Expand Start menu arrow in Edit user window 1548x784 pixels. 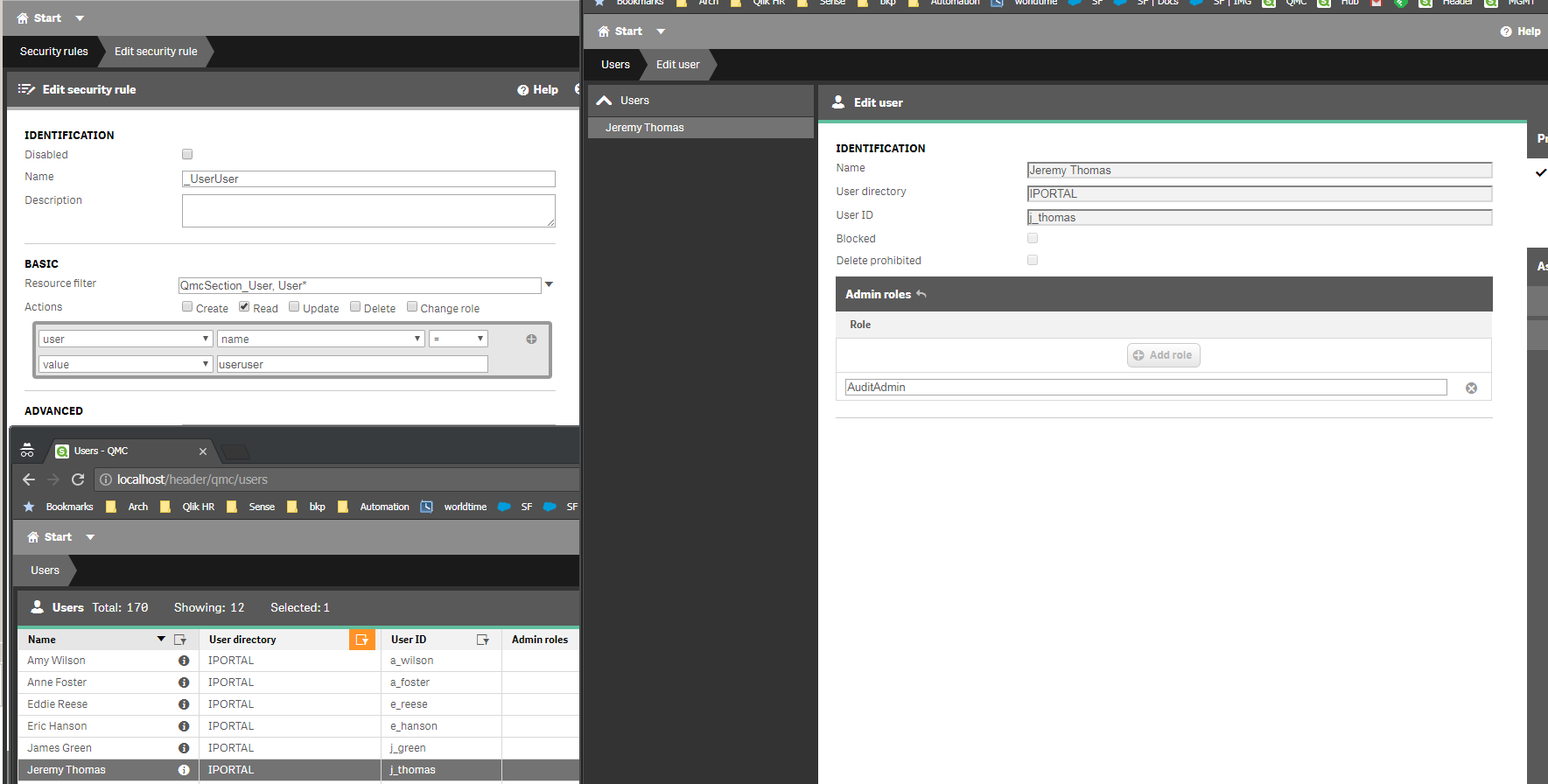661,31
